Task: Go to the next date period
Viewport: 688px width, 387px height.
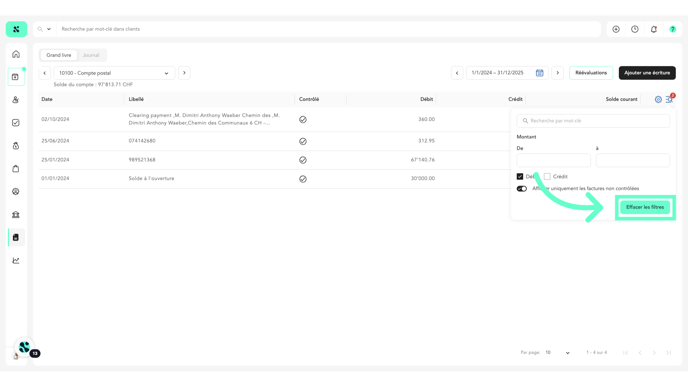Action: tap(558, 73)
